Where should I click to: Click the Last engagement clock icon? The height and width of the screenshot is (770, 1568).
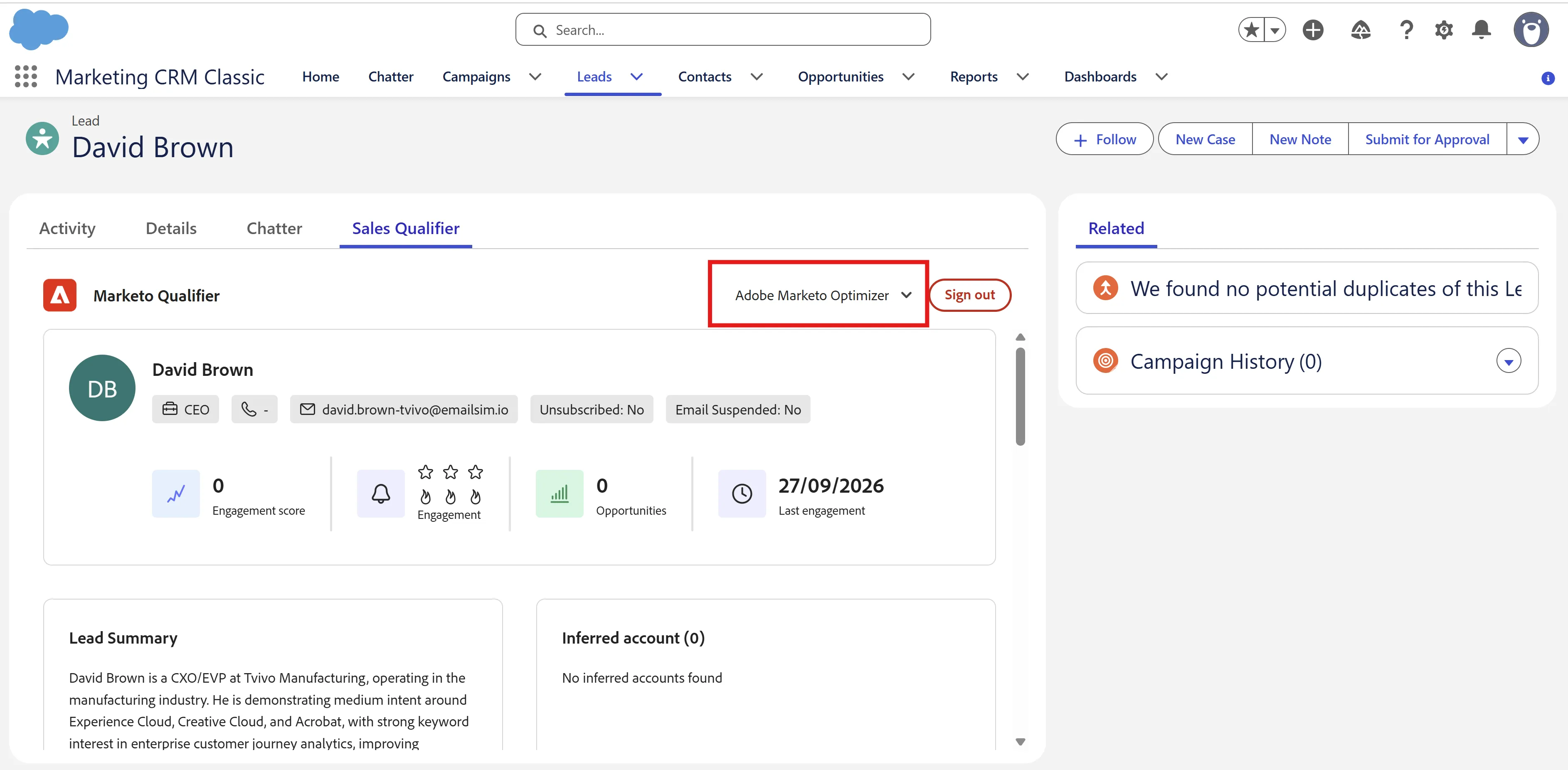point(742,493)
